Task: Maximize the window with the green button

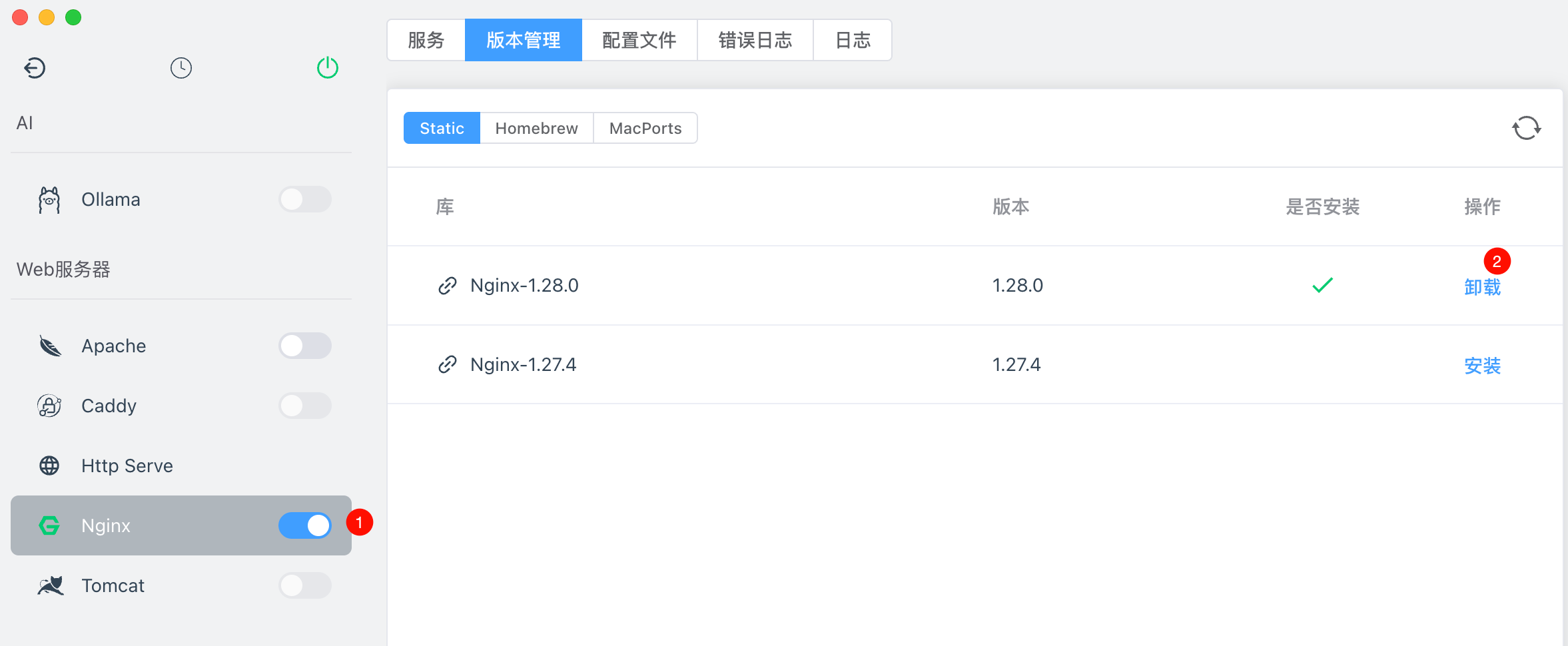Action: 73,17
